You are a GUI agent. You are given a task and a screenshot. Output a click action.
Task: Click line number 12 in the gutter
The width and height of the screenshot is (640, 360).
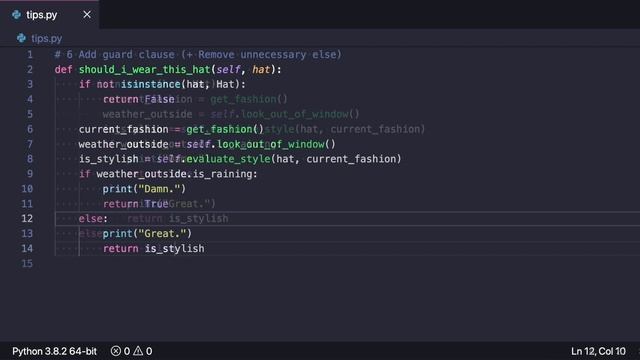27,218
